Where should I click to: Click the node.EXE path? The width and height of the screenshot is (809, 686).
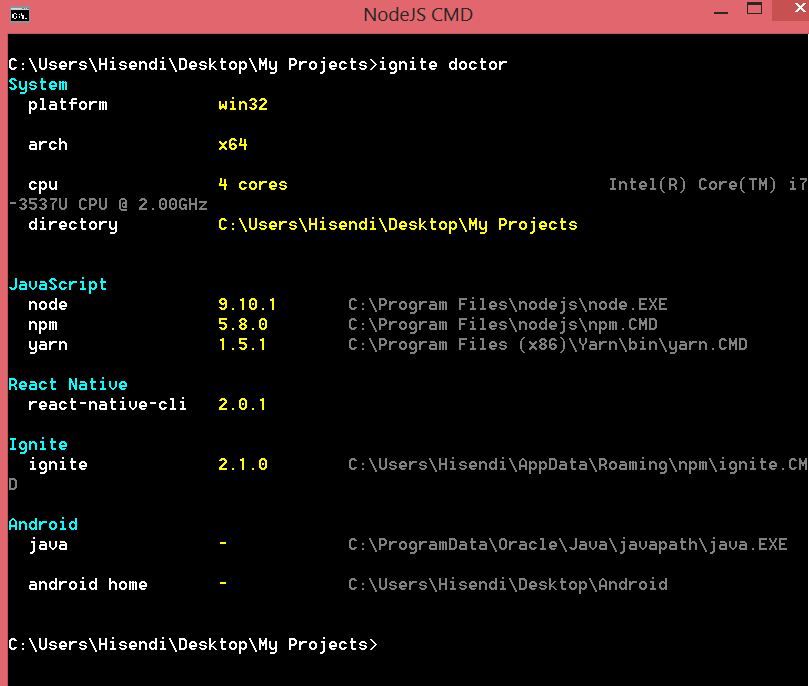508,305
